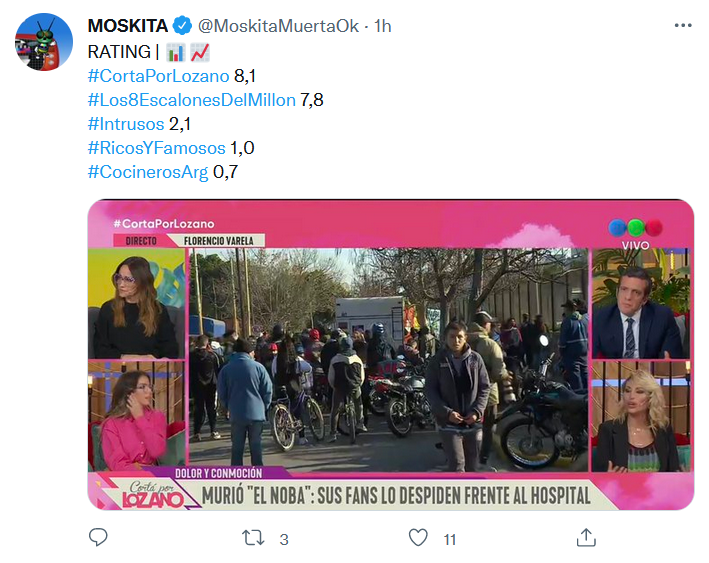This screenshot has height=563, width=709.
Task: Click the upward trend chart emoji
Action: pyautogui.click(x=199, y=52)
